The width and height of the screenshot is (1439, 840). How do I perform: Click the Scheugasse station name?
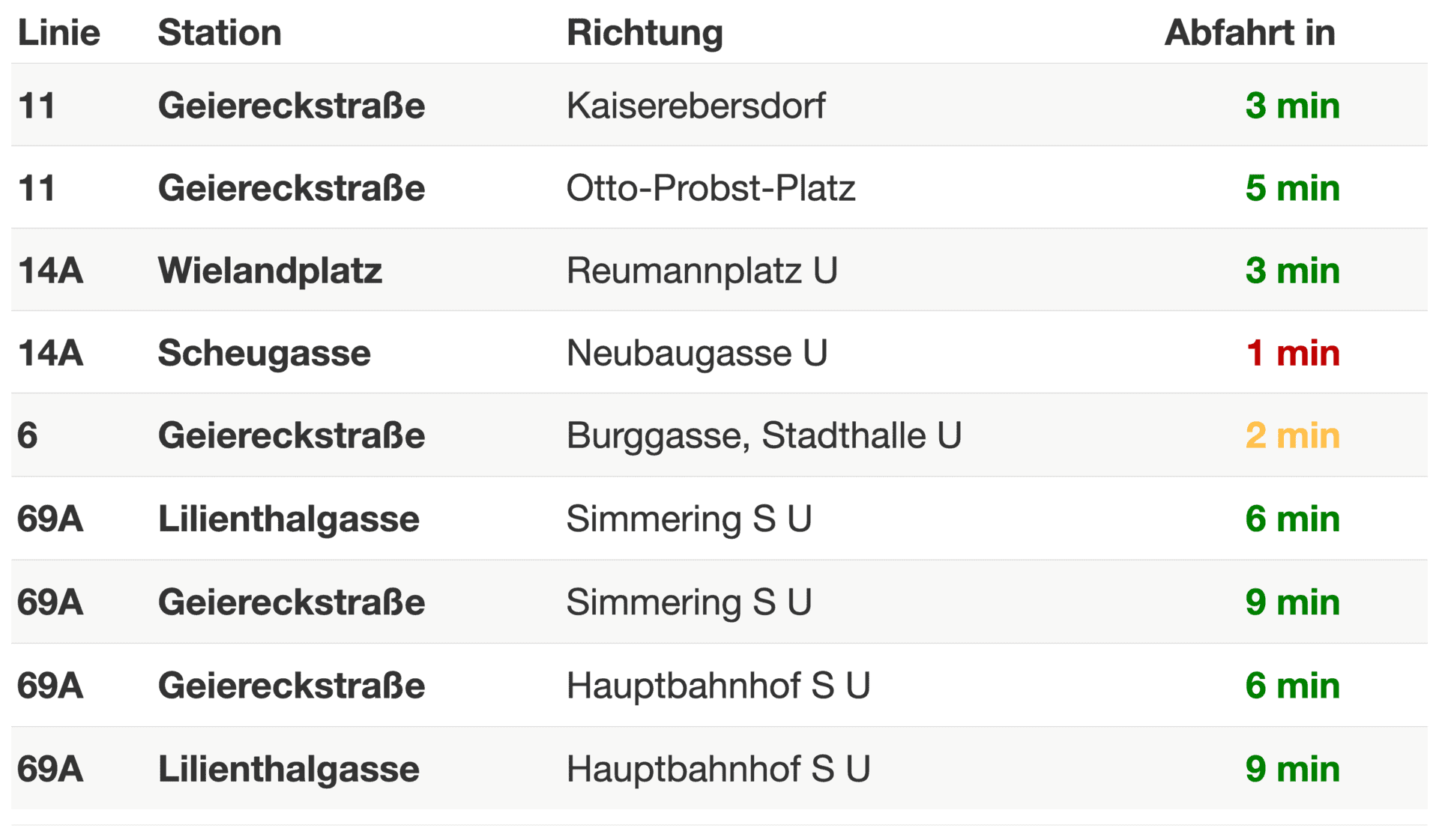click(x=264, y=353)
